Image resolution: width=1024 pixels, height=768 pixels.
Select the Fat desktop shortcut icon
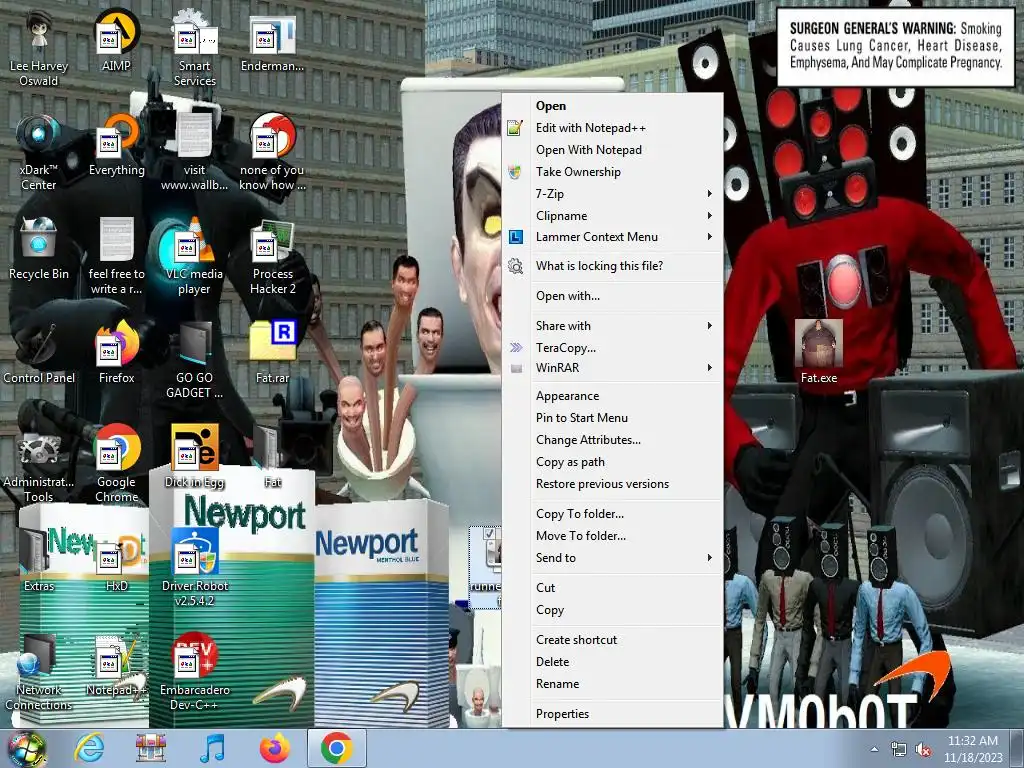point(272,457)
